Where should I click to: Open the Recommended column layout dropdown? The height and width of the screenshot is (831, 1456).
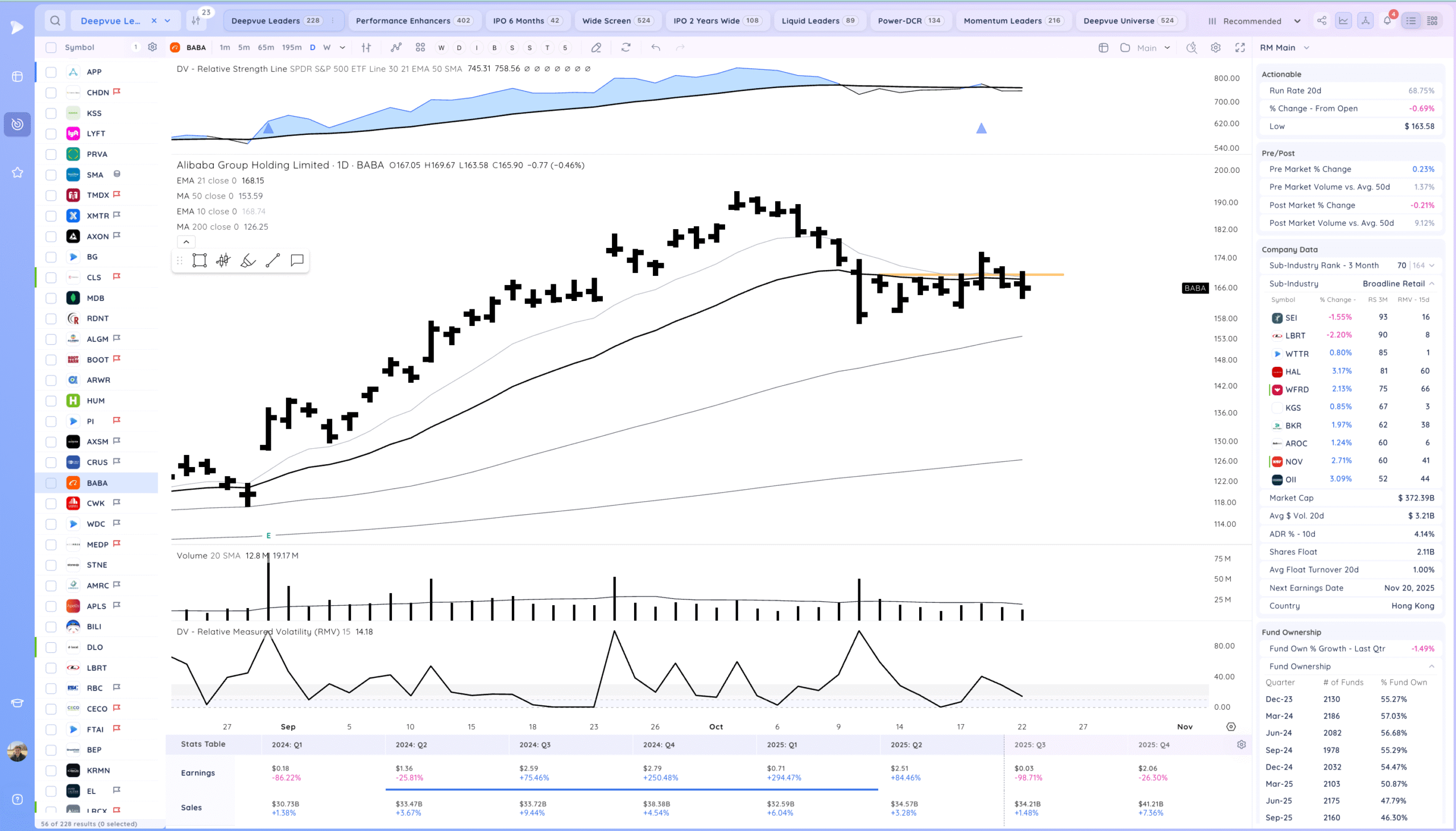(1254, 21)
